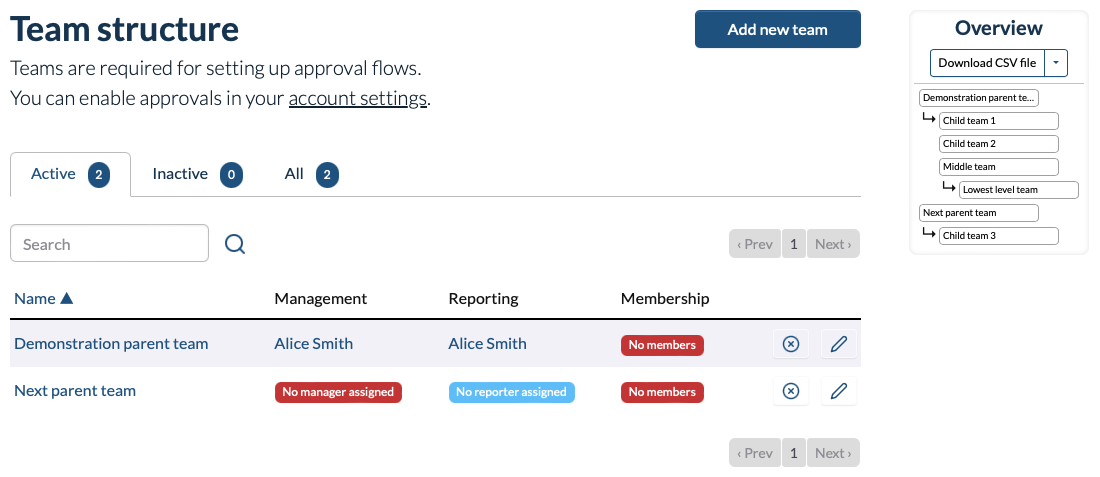Click the remove icon for Next parent team
1100x477 pixels.
click(x=790, y=391)
